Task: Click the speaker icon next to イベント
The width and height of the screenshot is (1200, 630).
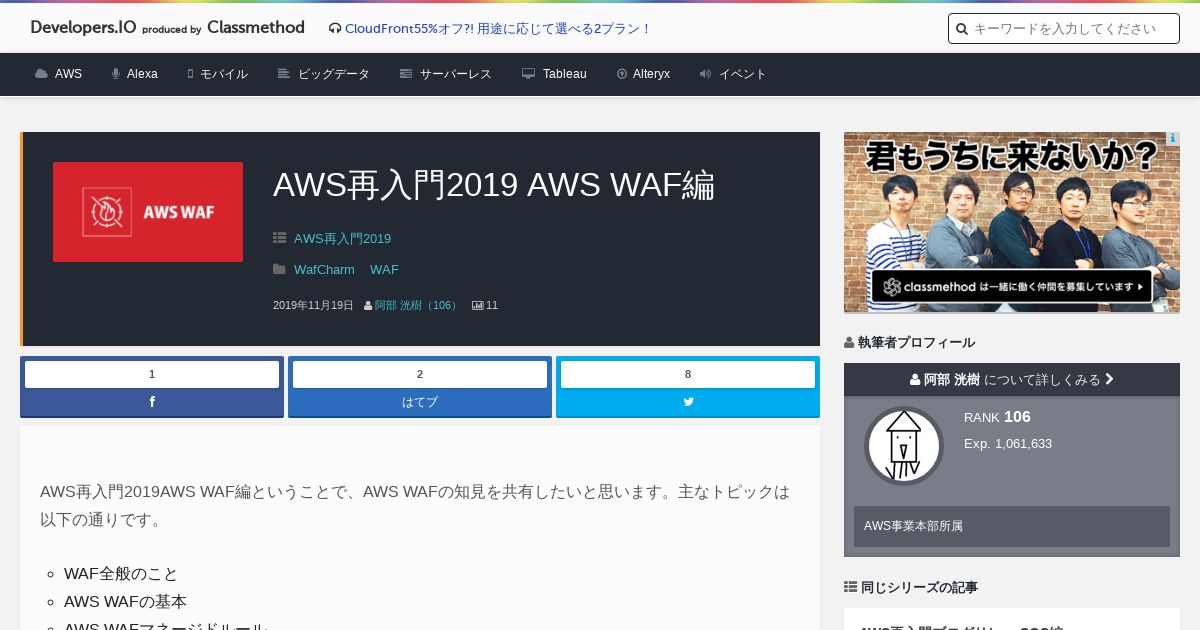Action: [x=705, y=74]
